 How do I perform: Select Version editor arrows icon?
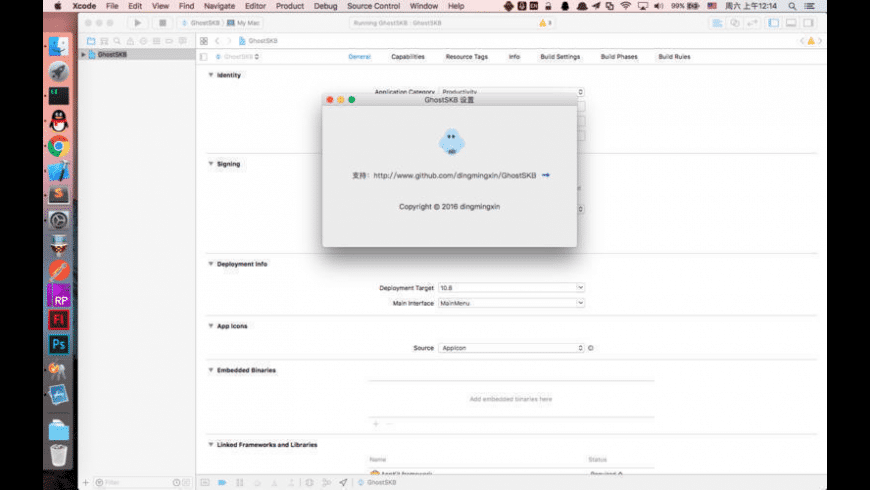[x=752, y=23]
